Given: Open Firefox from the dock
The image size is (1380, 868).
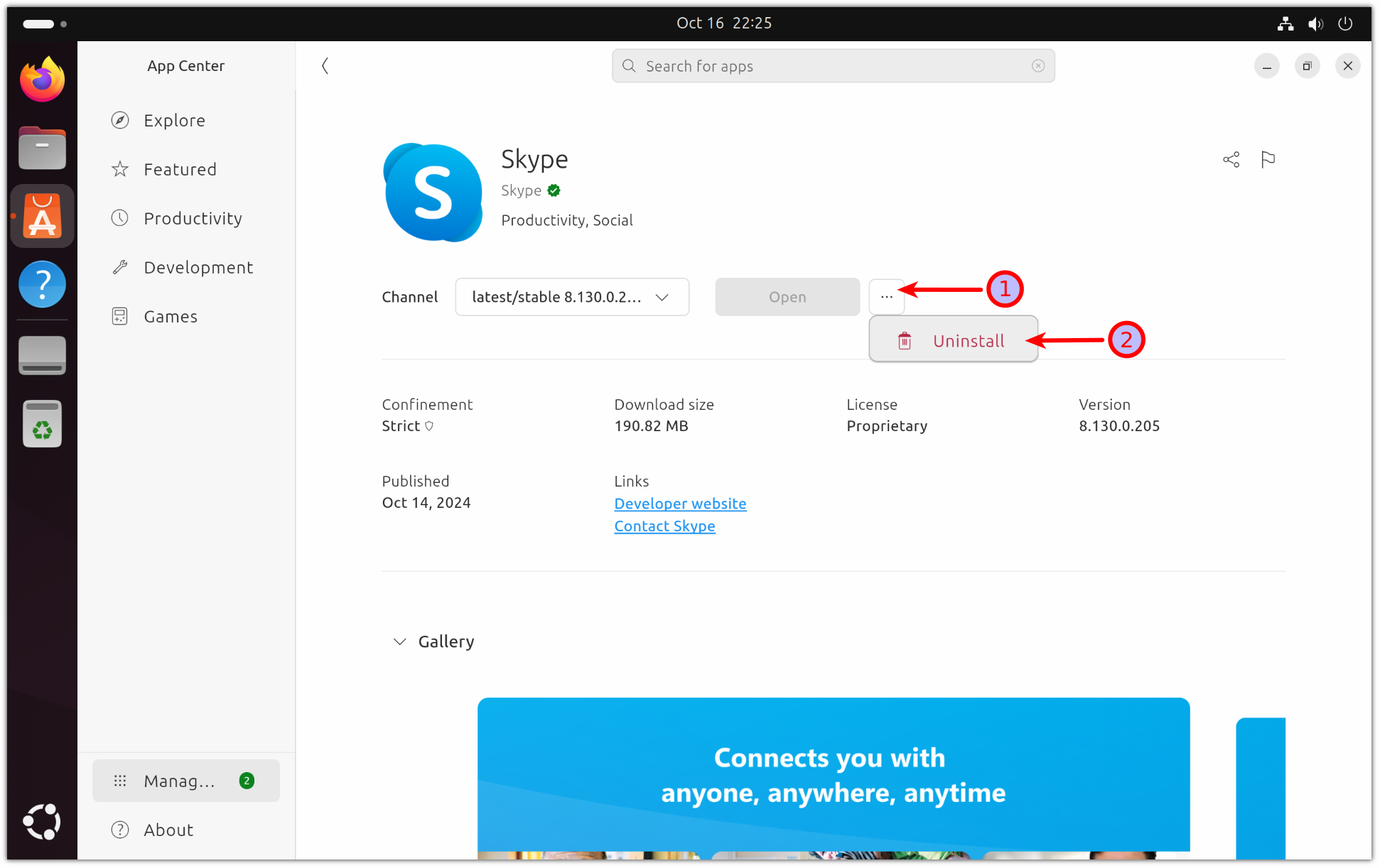Looking at the screenshot, I should [x=42, y=79].
